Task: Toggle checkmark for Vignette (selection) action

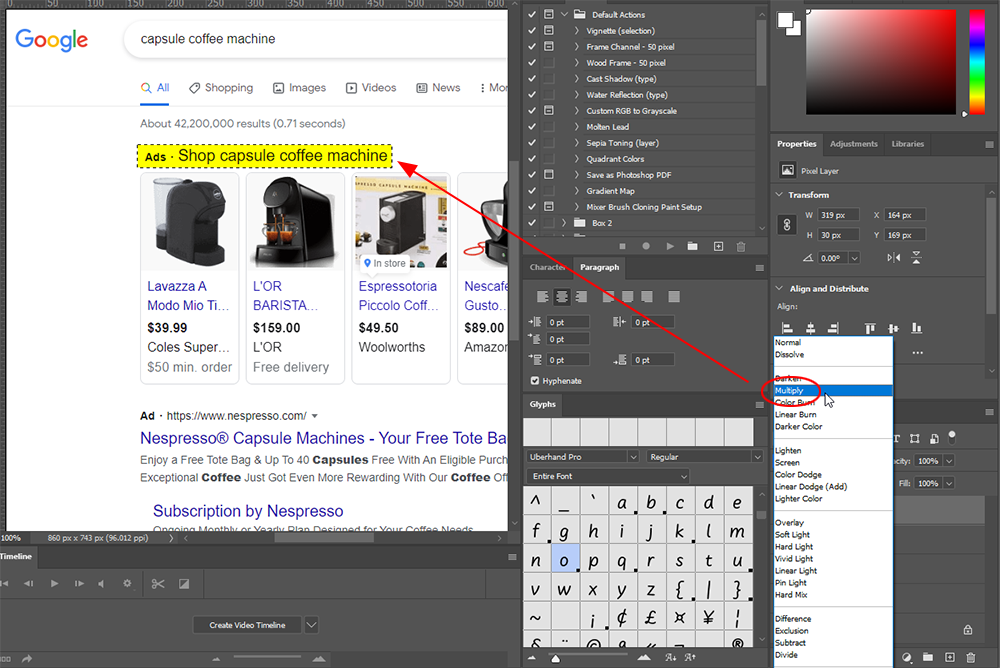Action: [x=532, y=31]
